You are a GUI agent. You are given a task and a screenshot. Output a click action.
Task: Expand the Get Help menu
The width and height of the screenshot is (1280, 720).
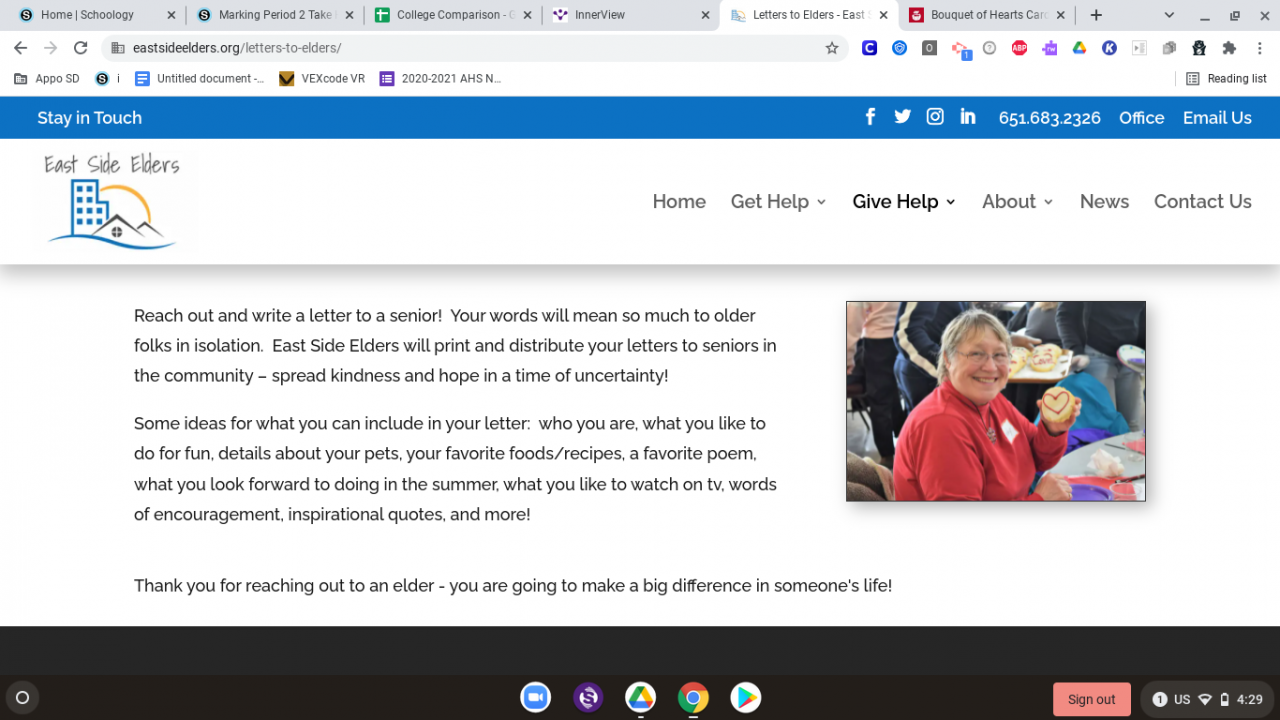(x=778, y=202)
